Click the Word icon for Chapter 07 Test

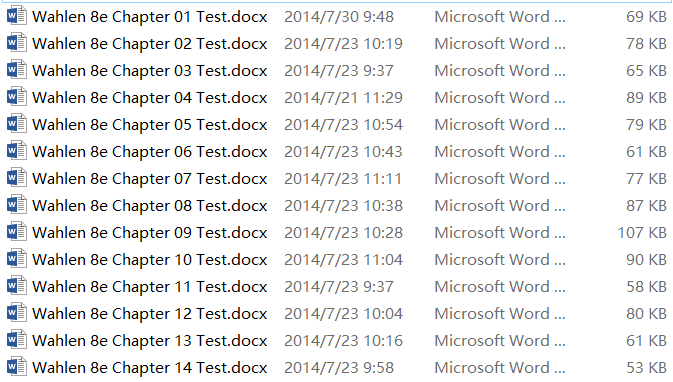(17, 178)
